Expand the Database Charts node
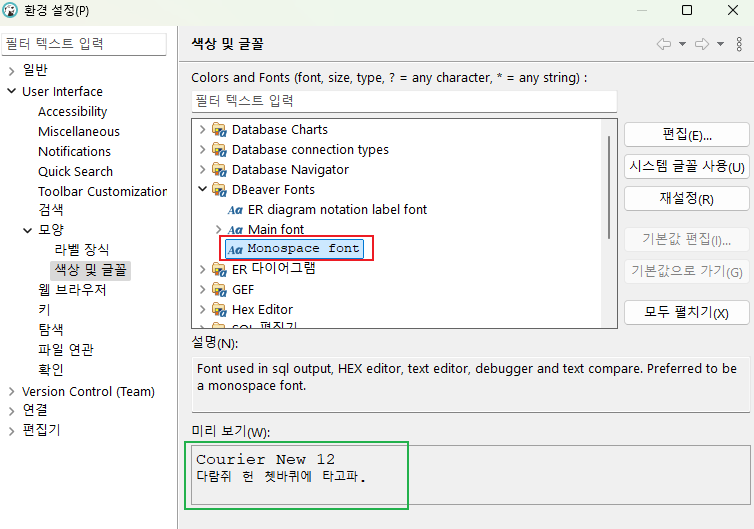Viewport: 754px width, 529px height. pyautogui.click(x=202, y=129)
